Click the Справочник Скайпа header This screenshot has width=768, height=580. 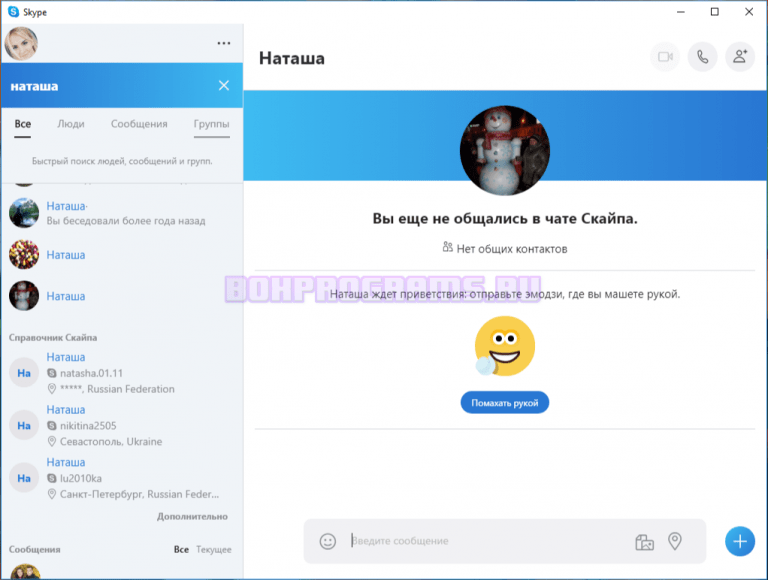pos(53,338)
